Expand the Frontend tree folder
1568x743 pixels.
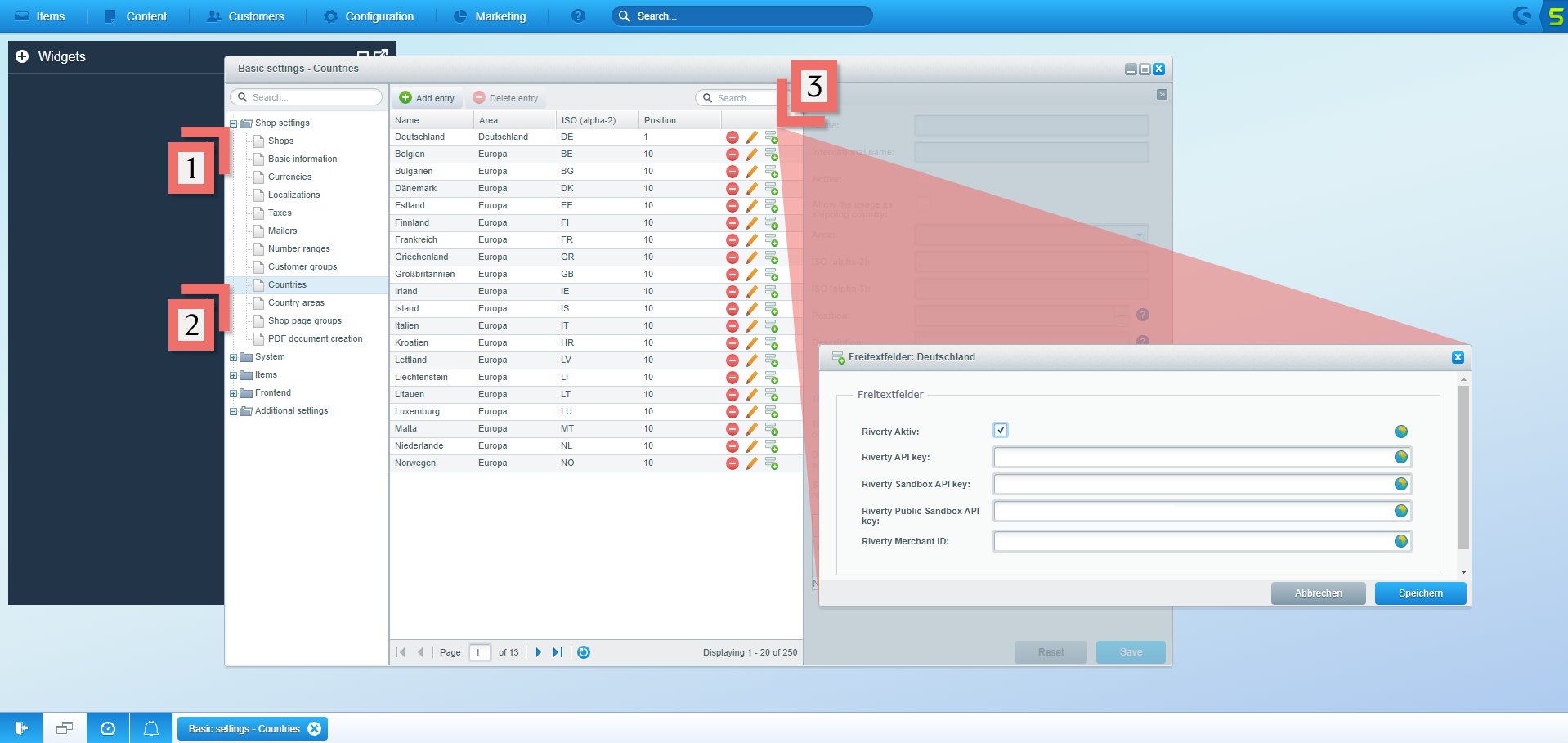(234, 393)
